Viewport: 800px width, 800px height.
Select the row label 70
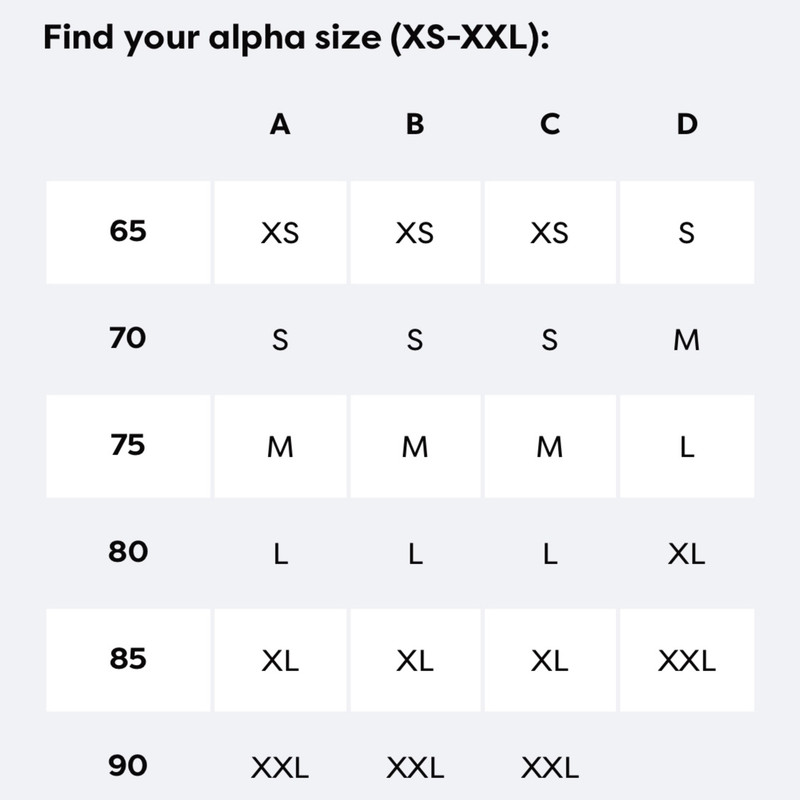click(x=128, y=338)
